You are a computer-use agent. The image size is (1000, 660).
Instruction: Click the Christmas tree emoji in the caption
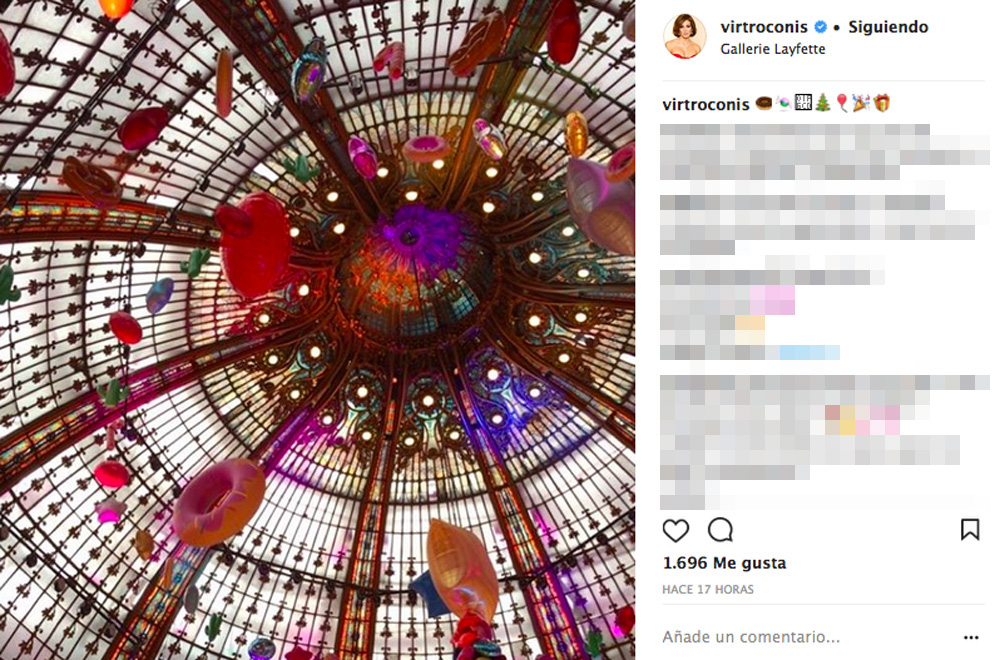pos(823,103)
